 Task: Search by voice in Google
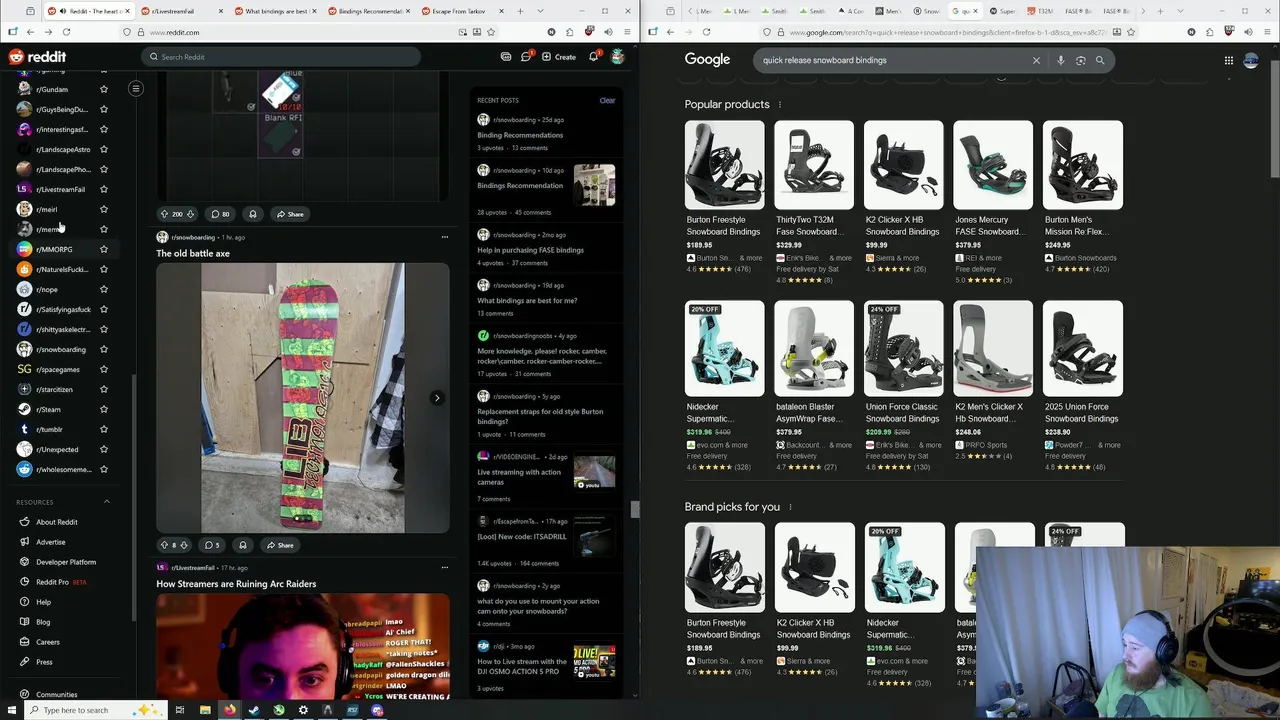1061,60
